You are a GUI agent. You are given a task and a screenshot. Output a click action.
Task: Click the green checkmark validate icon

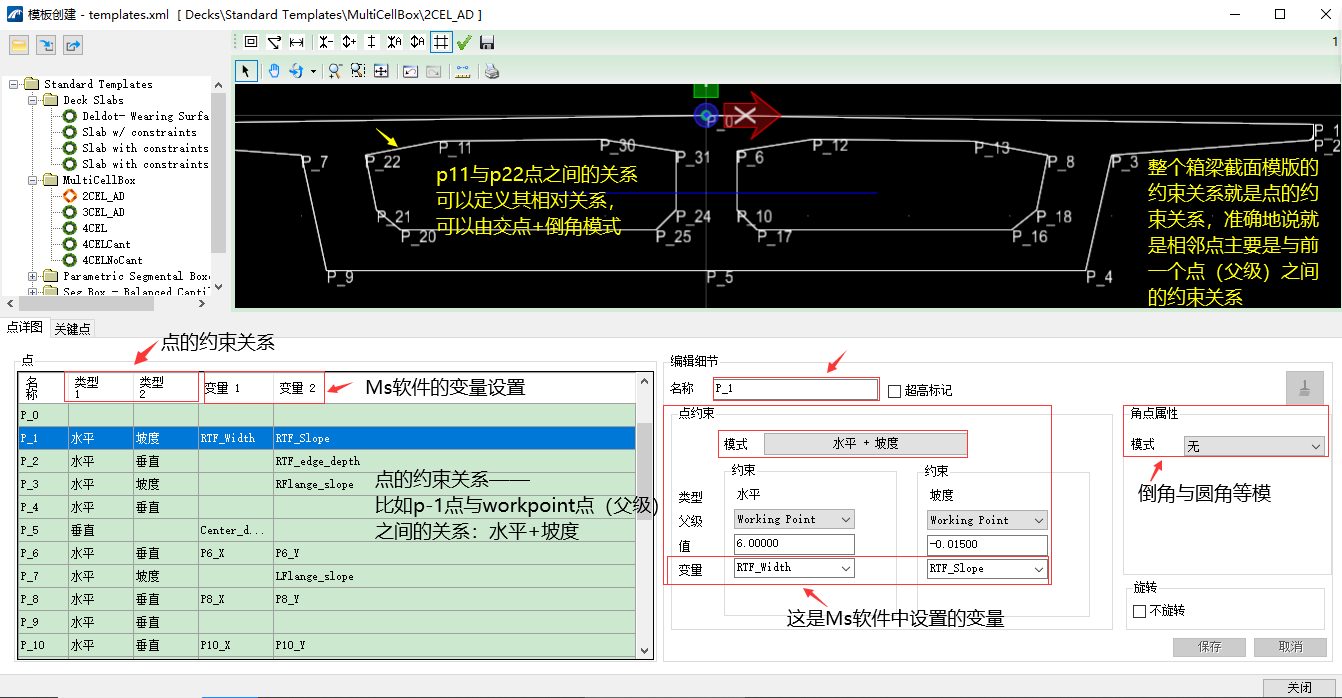(464, 42)
